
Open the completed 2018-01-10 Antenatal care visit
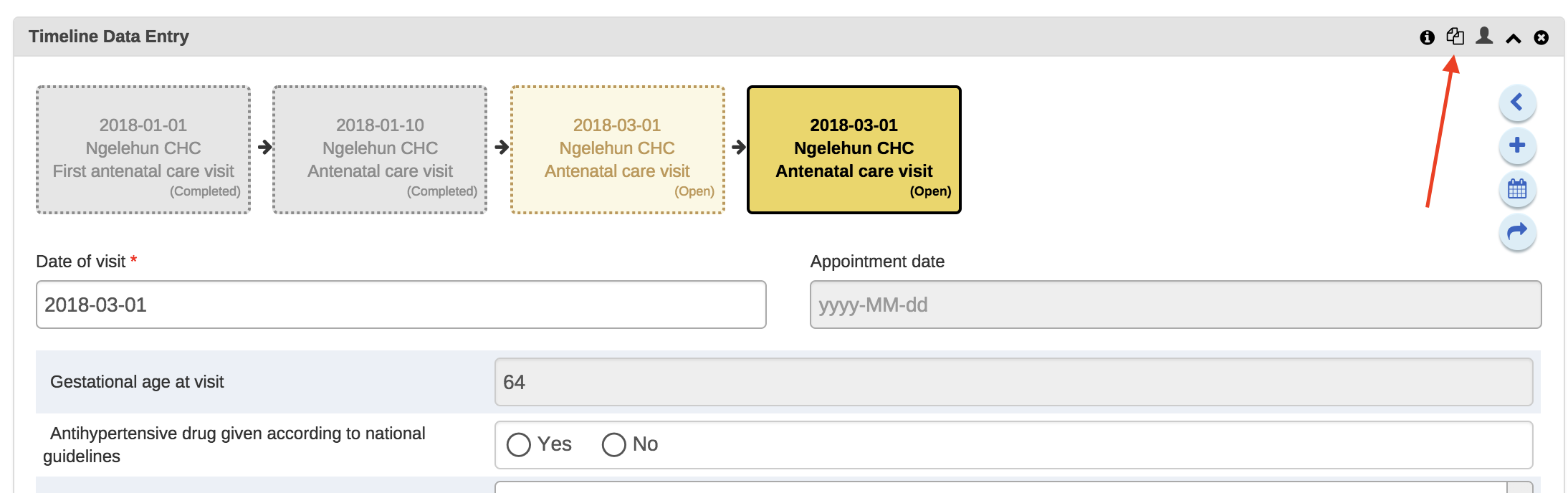coord(380,150)
